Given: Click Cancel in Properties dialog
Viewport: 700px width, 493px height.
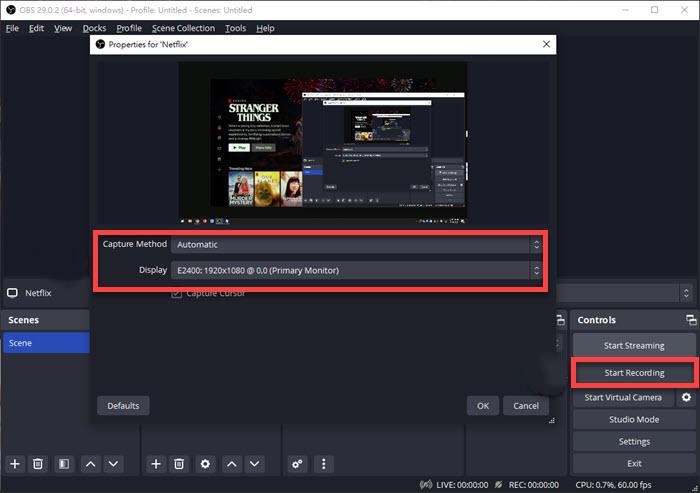Looking at the screenshot, I should coord(526,405).
